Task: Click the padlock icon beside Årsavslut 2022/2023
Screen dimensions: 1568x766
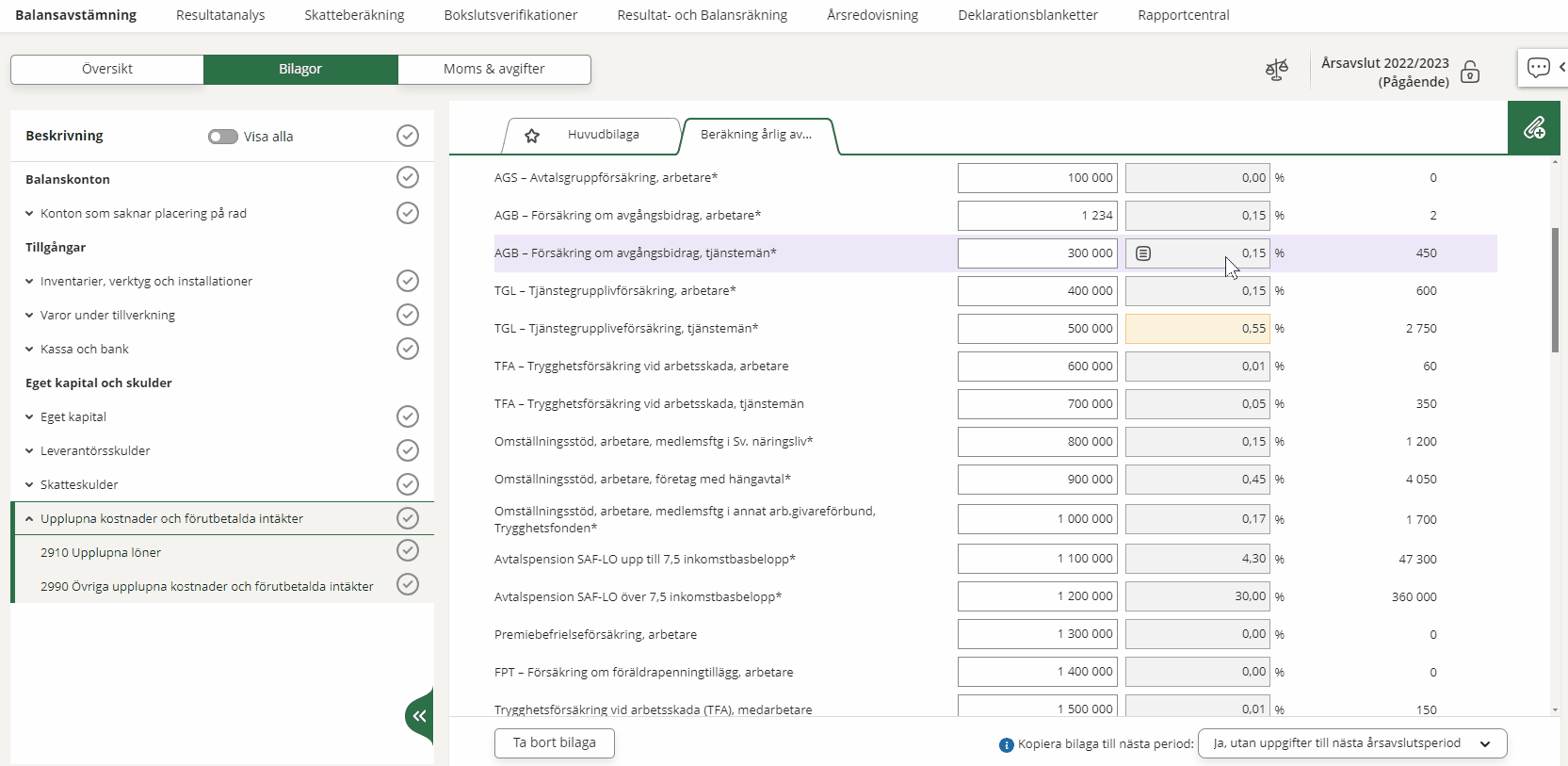Action: click(x=1469, y=73)
